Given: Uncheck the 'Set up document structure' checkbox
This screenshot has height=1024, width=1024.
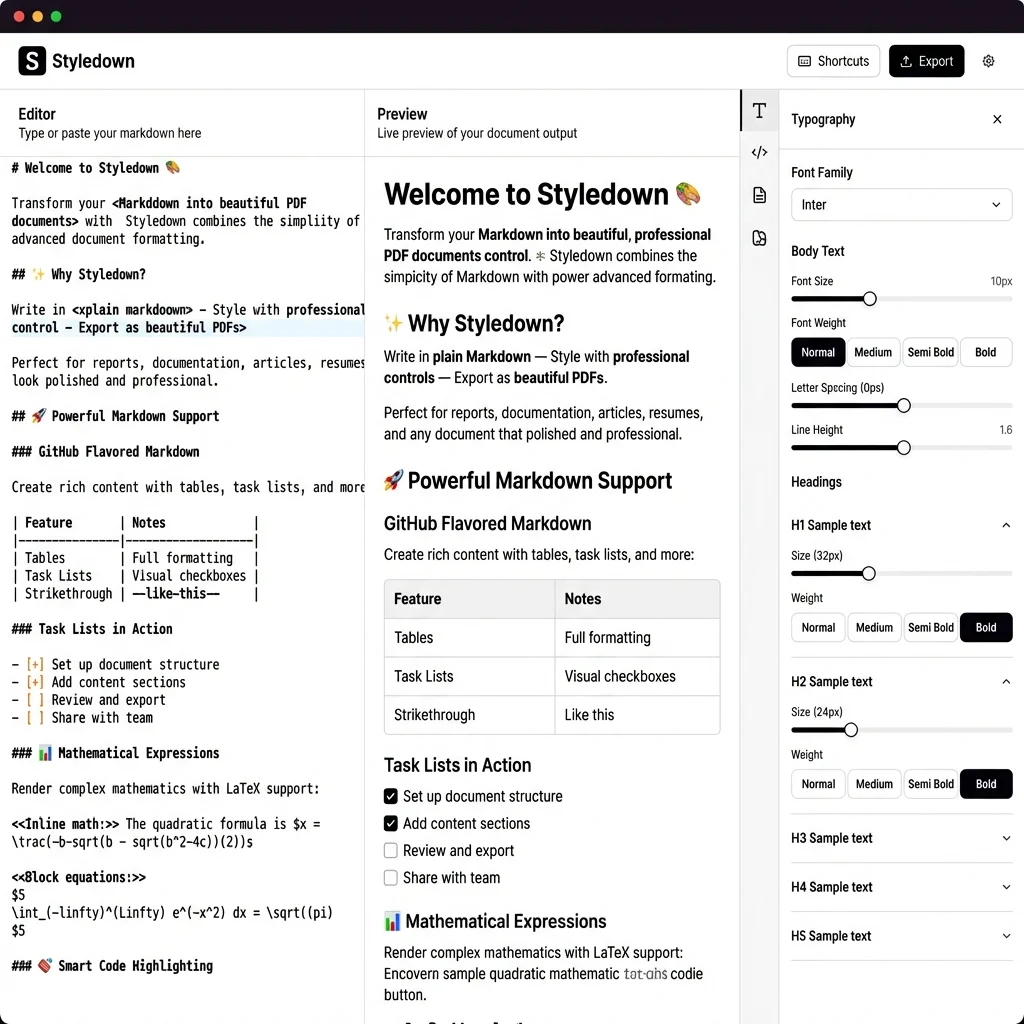Looking at the screenshot, I should pos(391,797).
